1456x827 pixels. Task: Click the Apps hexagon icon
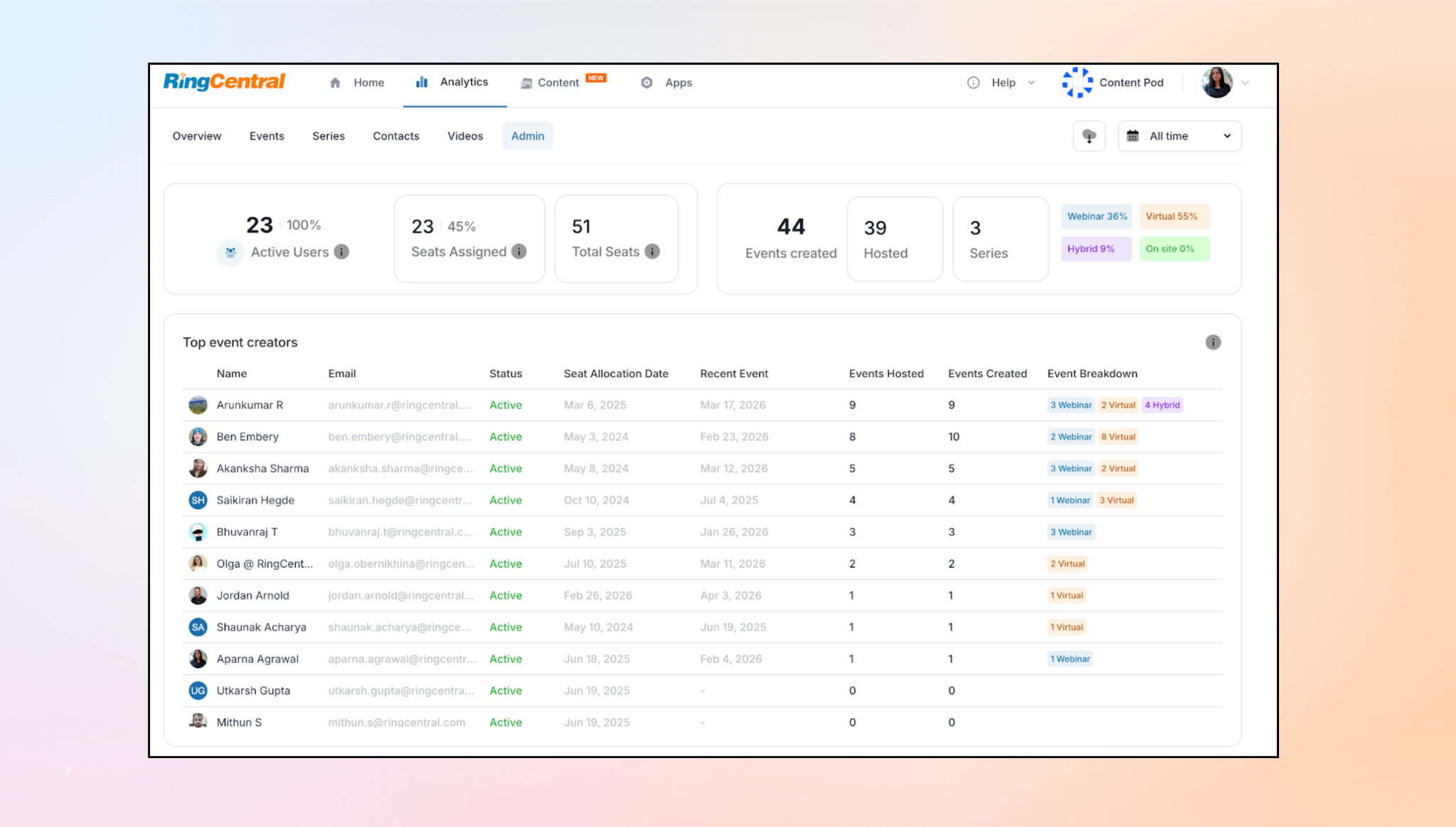(647, 82)
